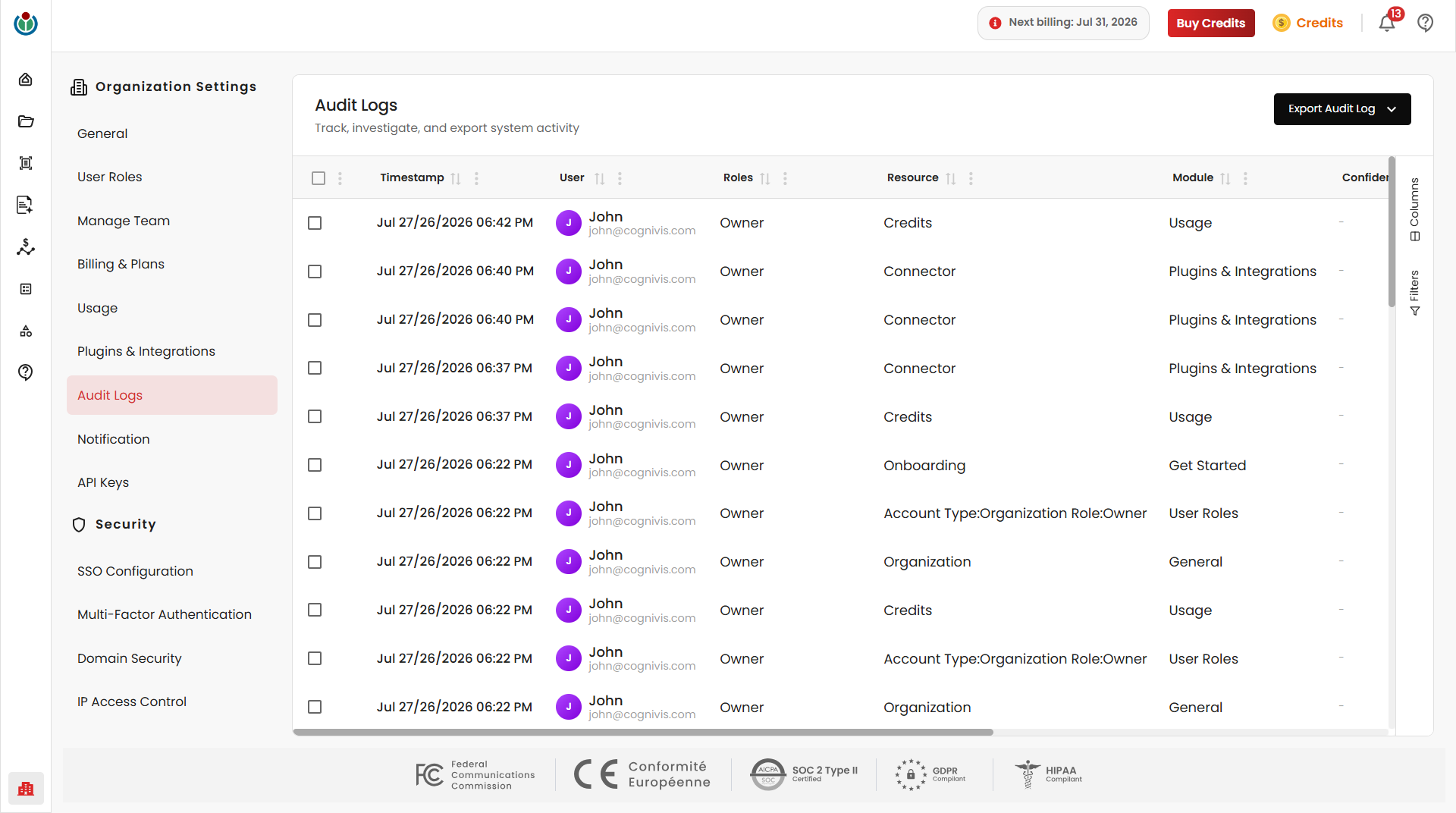Open Multi-Factor Authentication settings
This screenshot has width=1456, height=813.
point(165,614)
